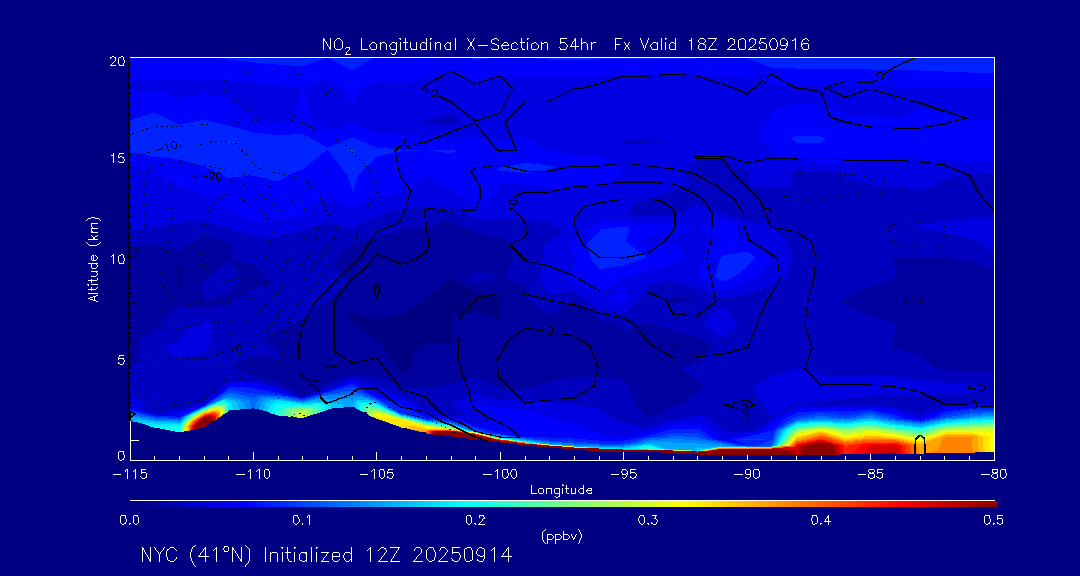The width and height of the screenshot is (1080, 576).
Task: Click longitude tick label '-105'
Action: (x=377, y=475)
